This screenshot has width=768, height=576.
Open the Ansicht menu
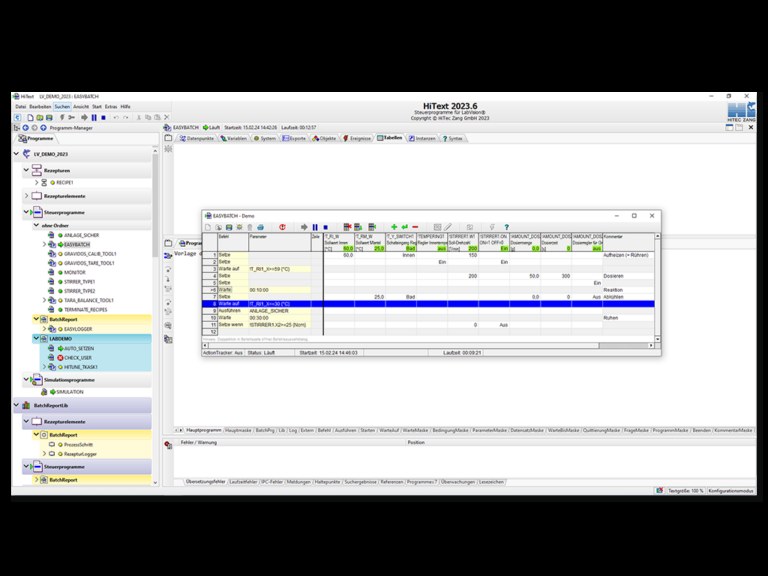coord(81,106)
